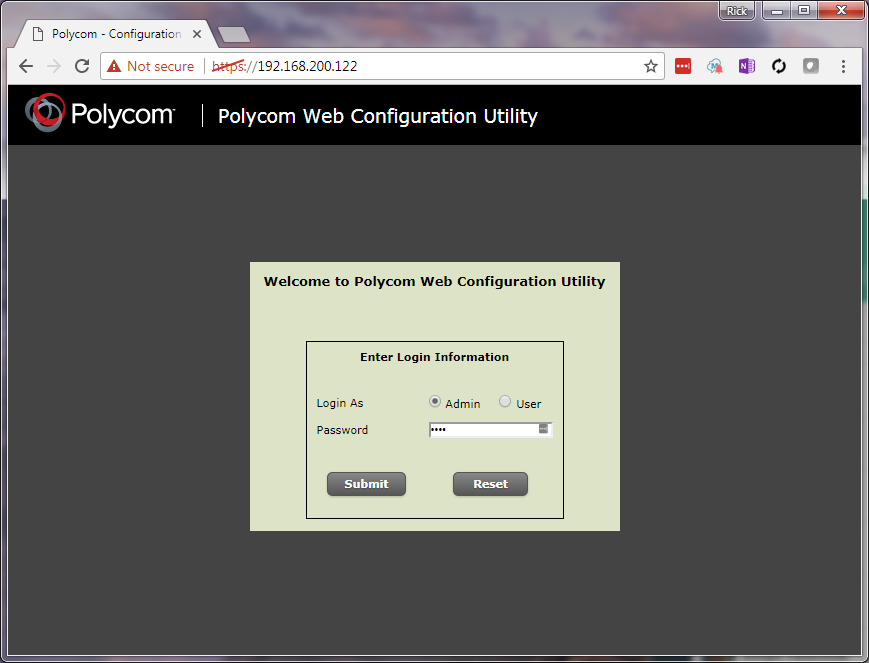This screenshot has height=663, width=869.
Task: Open a new browser tab
Action: tap(234, 35)
